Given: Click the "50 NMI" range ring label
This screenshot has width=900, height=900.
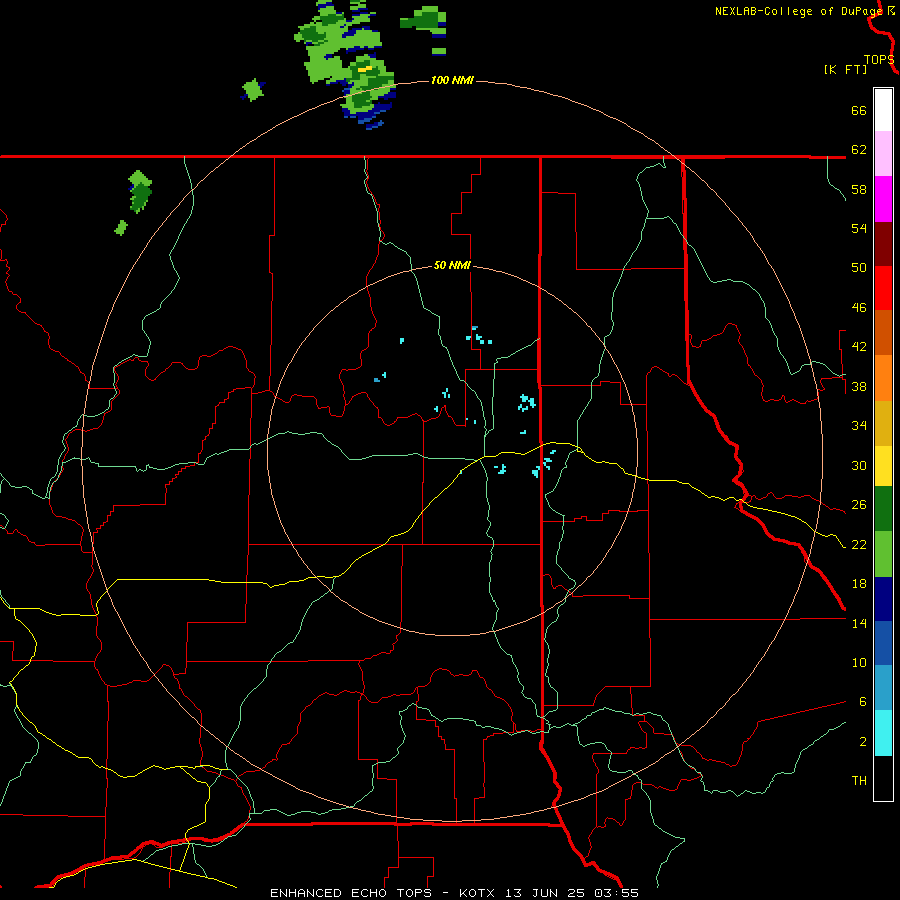Looking at the screenshot, I should [452, 265].
